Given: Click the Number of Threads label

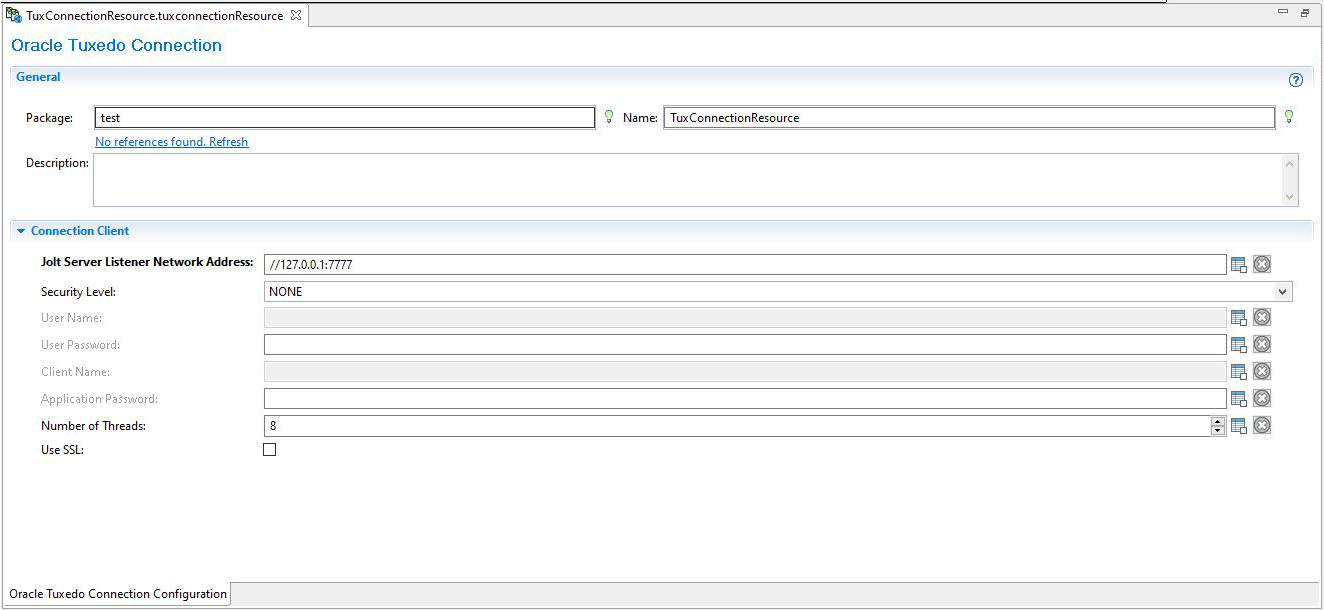Looking at the screenshot, I should 93,426.
